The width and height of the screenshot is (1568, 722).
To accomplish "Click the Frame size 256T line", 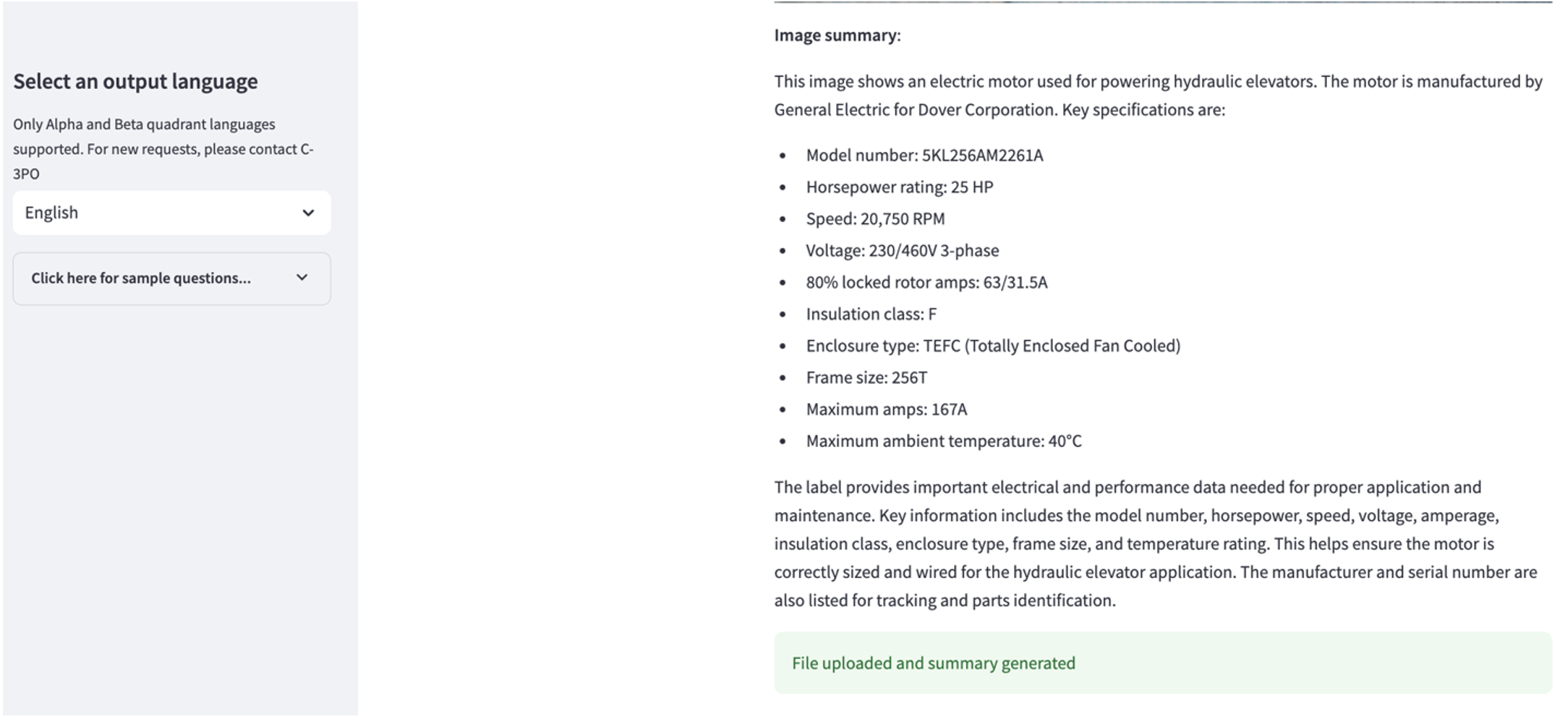I will (x=866, y=378).
